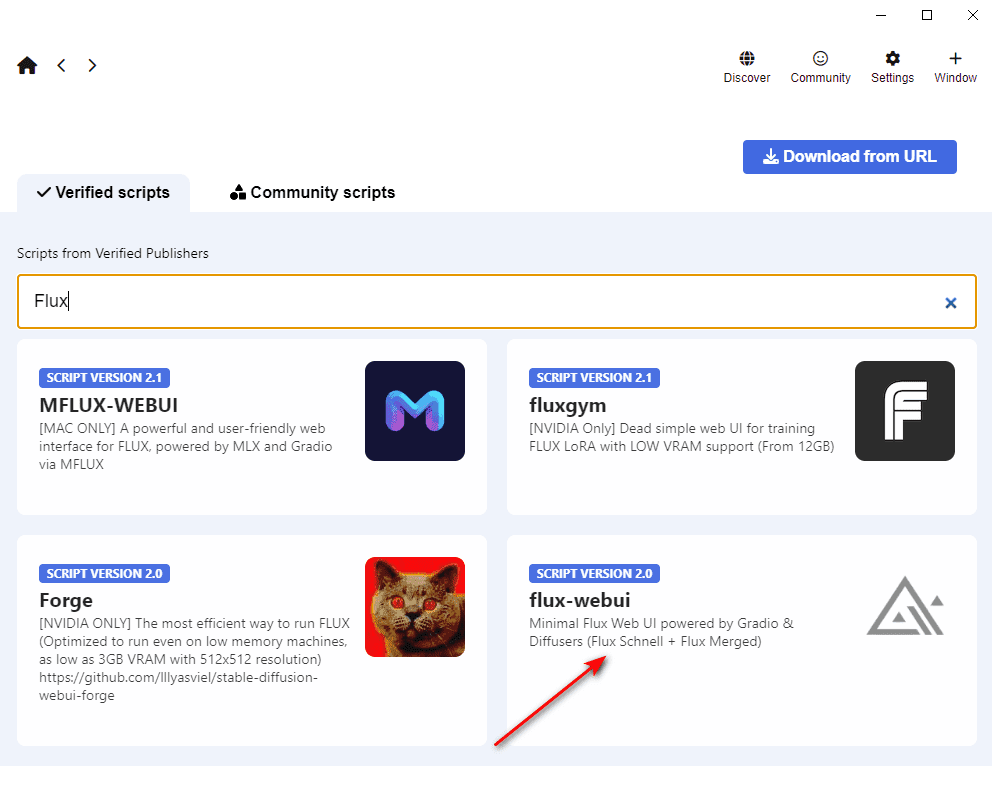Image resolution: width=992 pixels, height=795 pixels.
Task: Open Settings gear icon
Action: point(893,59)
